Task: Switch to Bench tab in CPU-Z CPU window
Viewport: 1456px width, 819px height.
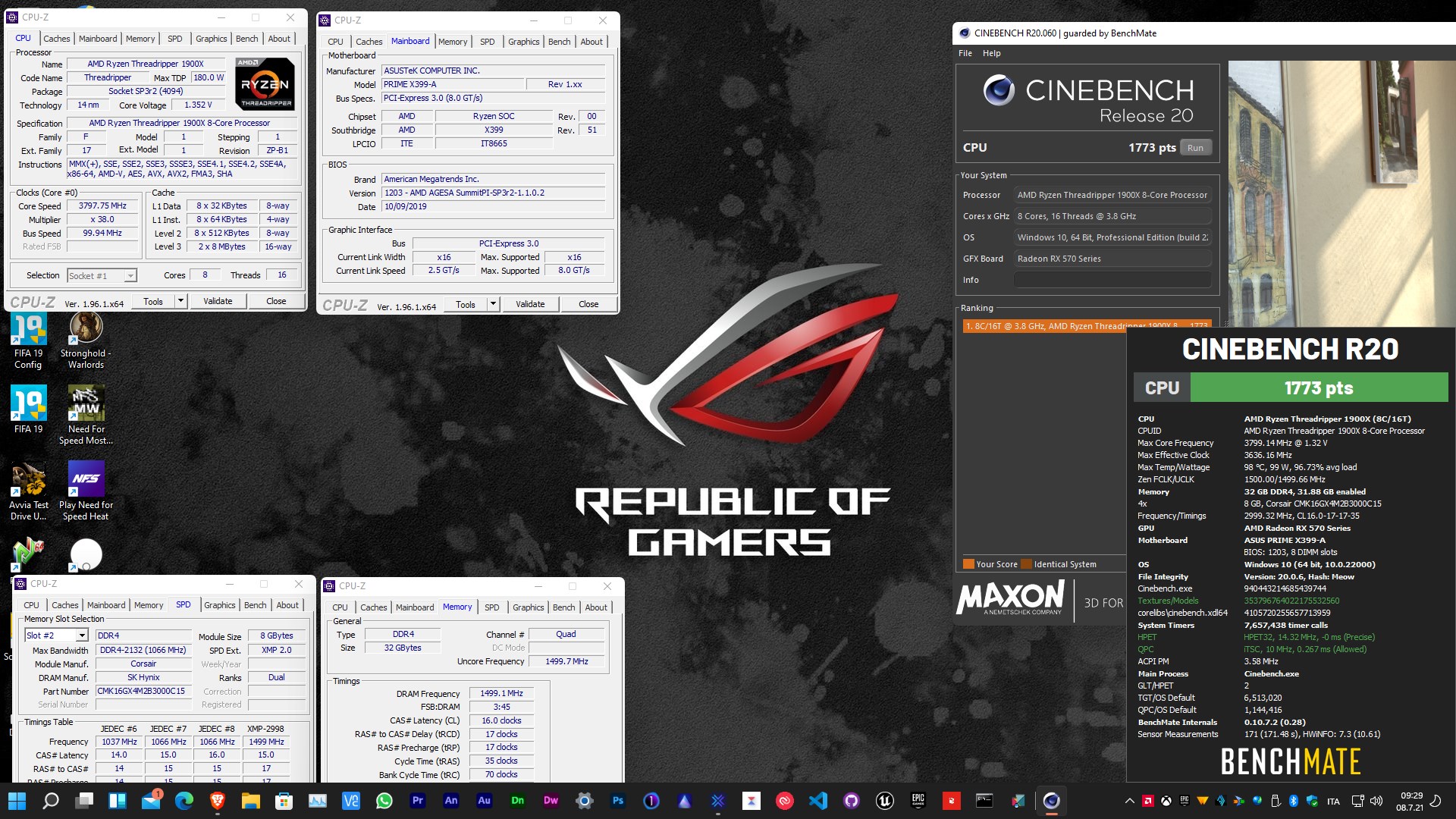Action: [246, 39]
